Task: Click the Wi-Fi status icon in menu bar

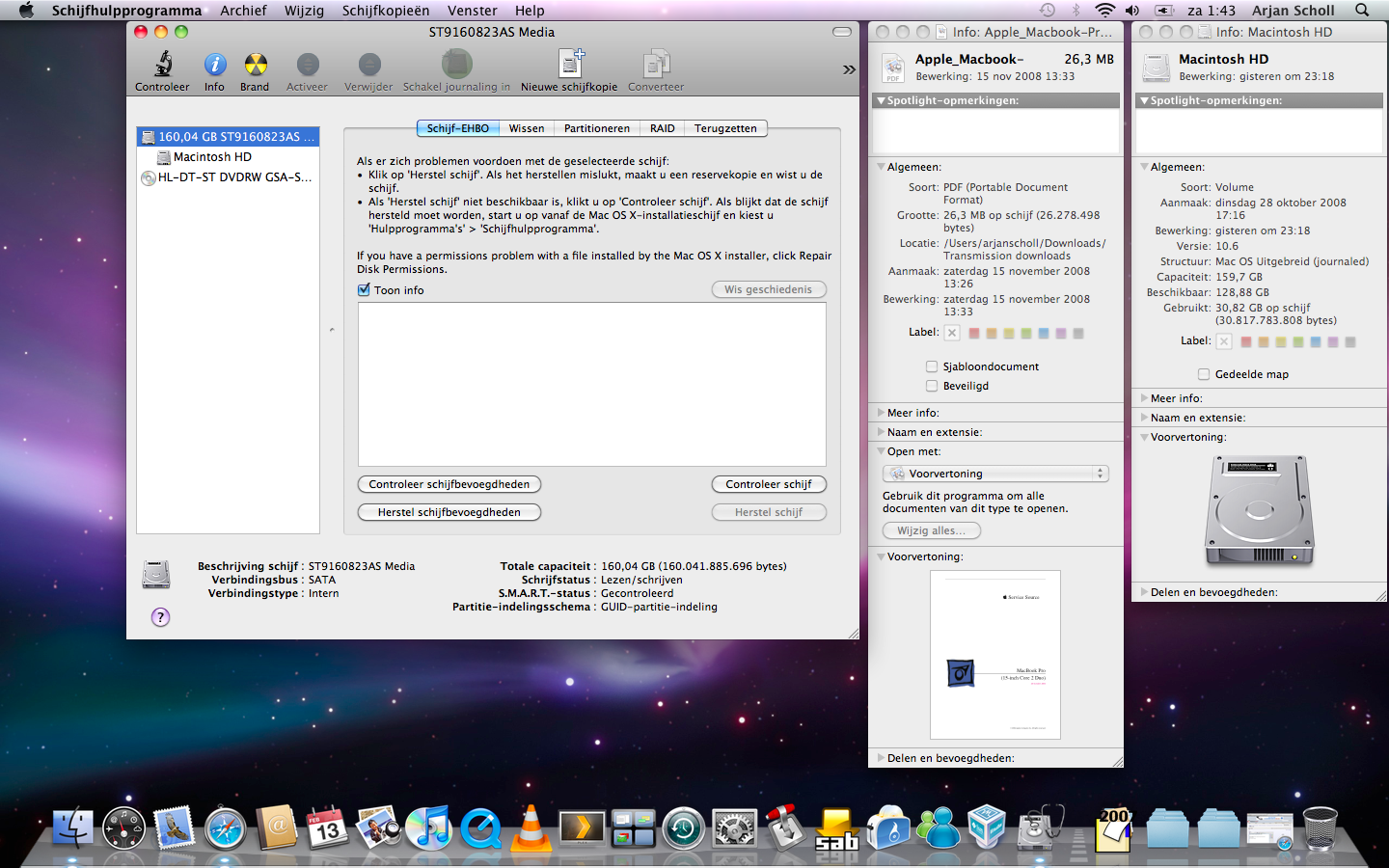Action: point(1105,10)
